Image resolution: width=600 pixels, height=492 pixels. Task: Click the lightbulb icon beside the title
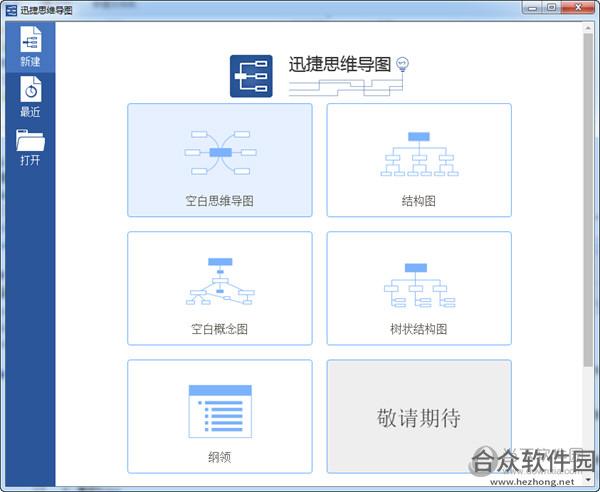[x=402, y=64]
